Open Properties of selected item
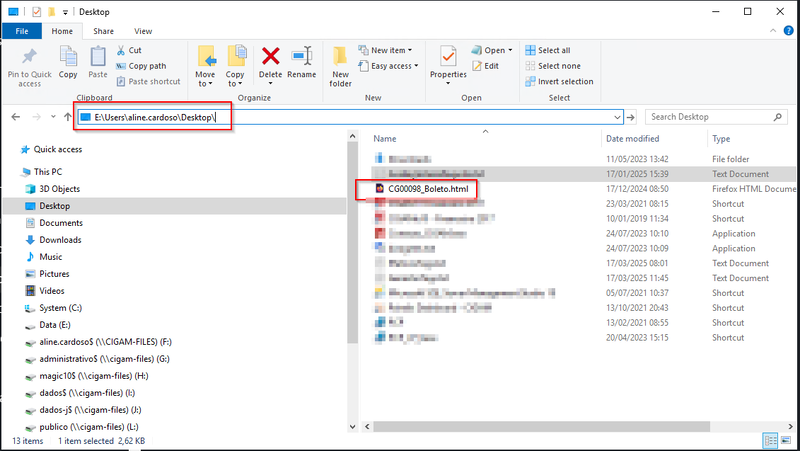 coord(448,65)
